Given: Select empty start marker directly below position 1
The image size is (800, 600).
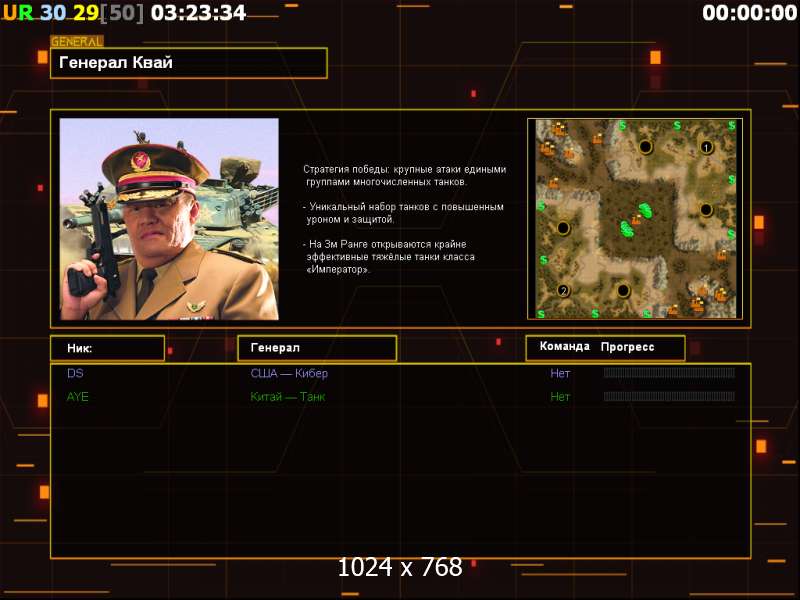Looking at the screenshot, I should pyautogui.click(x=706, y=209).
